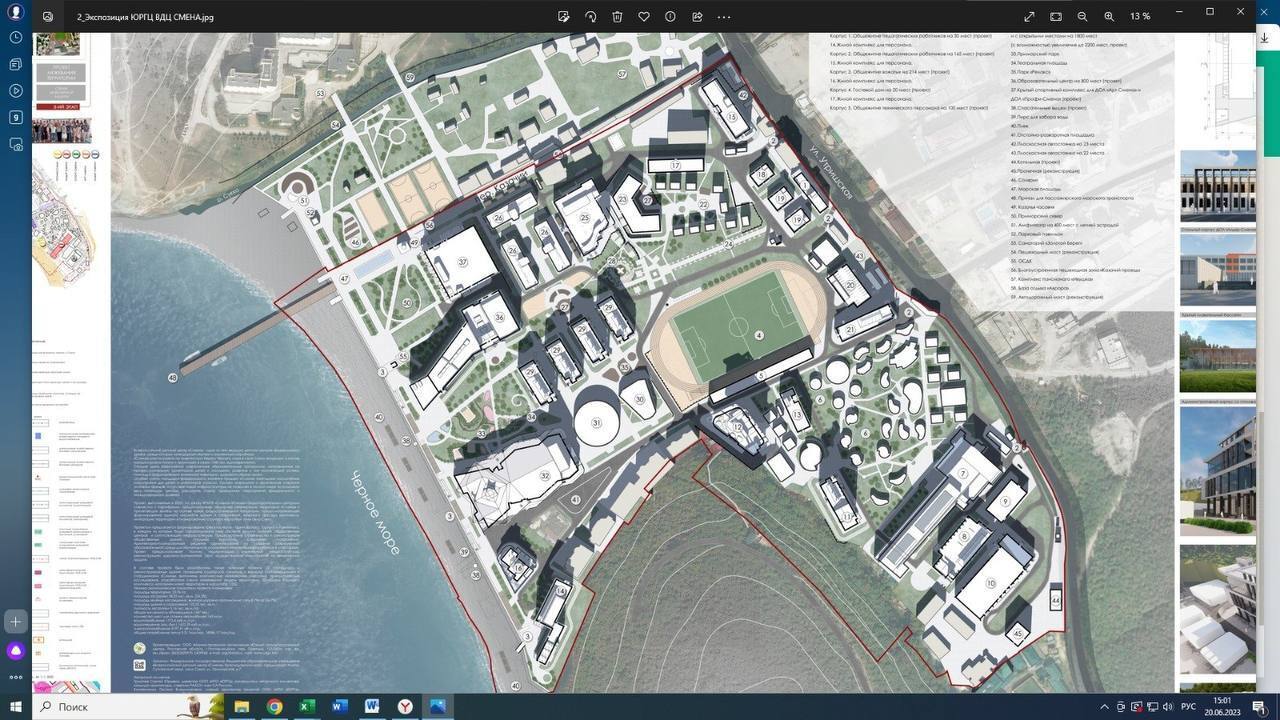The image size is (1280, 720).
Task: Open the photo collection view icon
Action: [x=48, y=17]
